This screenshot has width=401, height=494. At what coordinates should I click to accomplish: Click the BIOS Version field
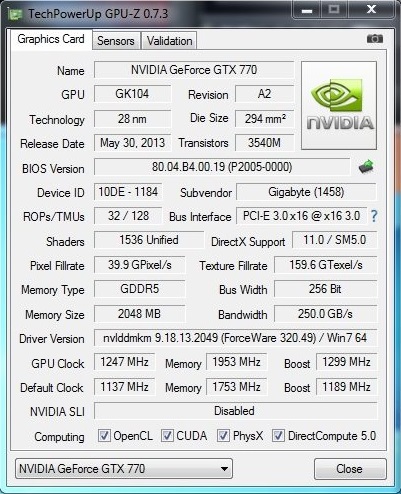[x=222, y=167]
